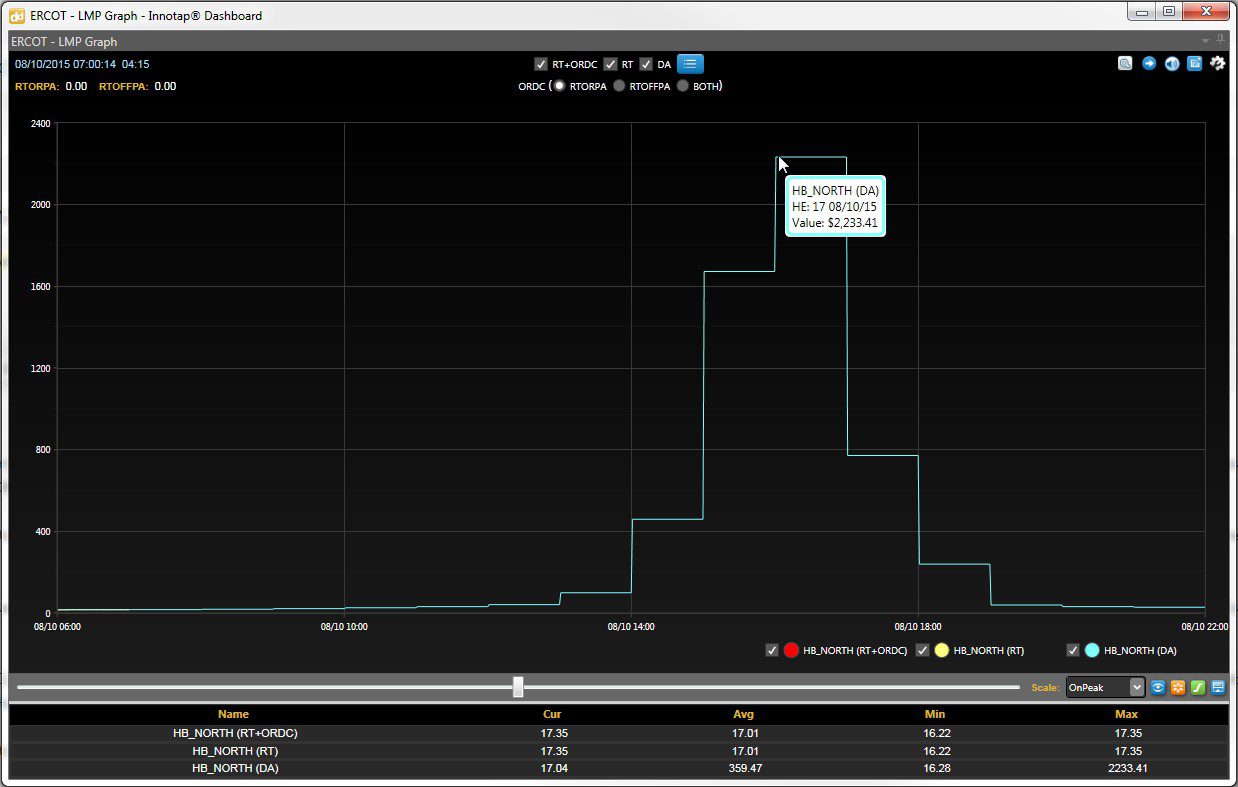Click the time range slider handle
The width and height of the screenshot is (1238, 787).
(x=518, y=687)
